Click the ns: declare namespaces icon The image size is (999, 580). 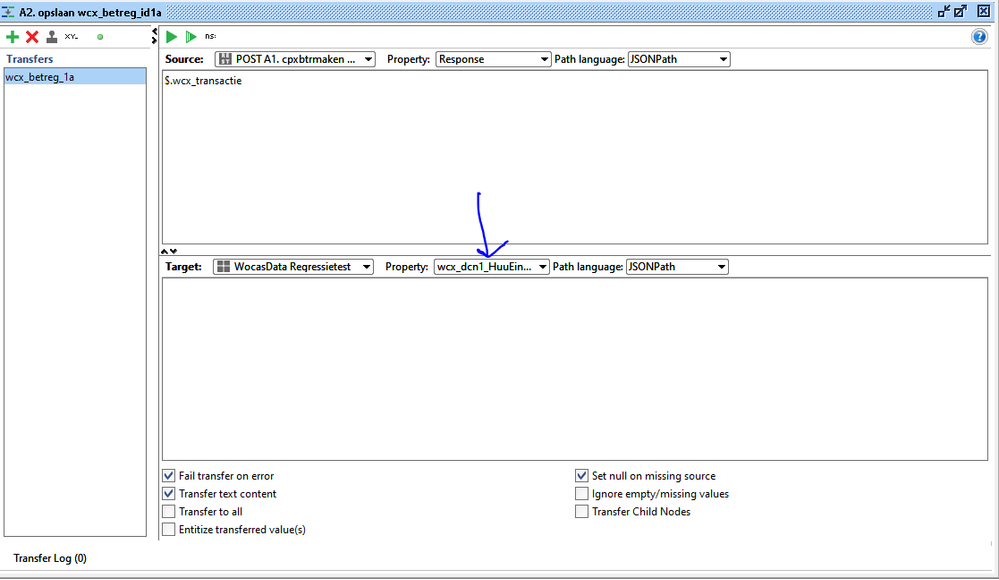pos(210,36)
